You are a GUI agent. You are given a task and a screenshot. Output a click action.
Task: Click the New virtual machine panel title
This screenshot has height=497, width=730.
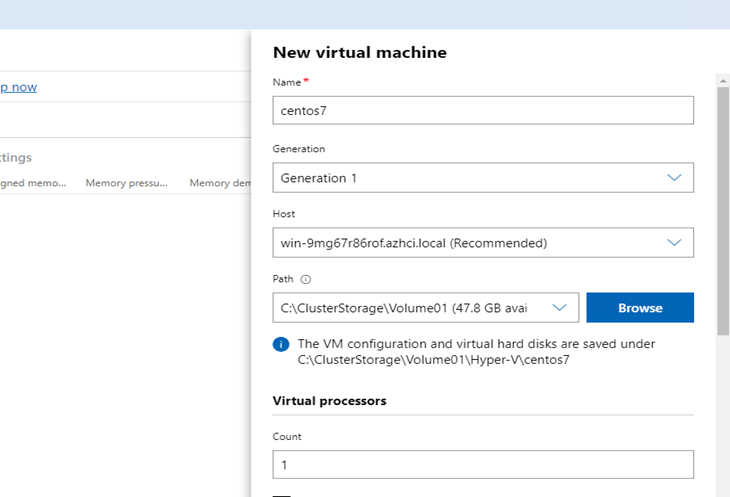pos(359,52)
